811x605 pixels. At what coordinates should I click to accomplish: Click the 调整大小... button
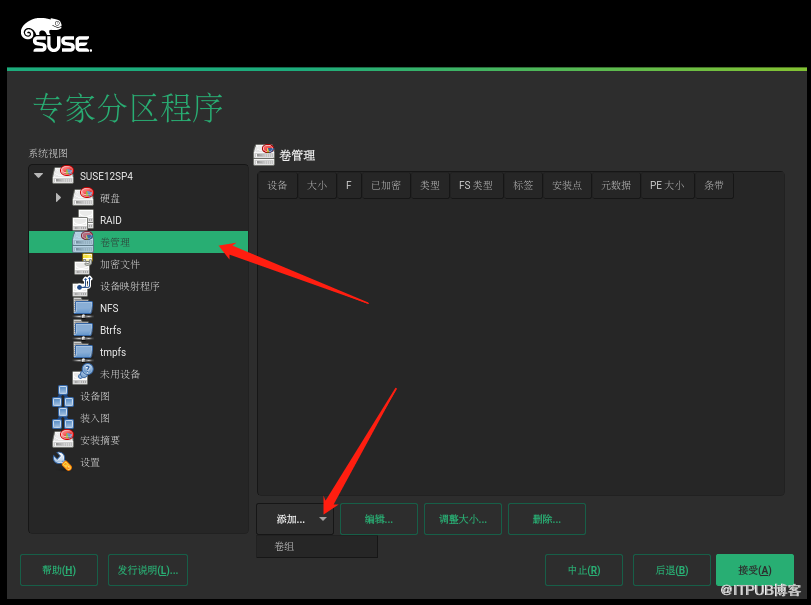[463, 519]
